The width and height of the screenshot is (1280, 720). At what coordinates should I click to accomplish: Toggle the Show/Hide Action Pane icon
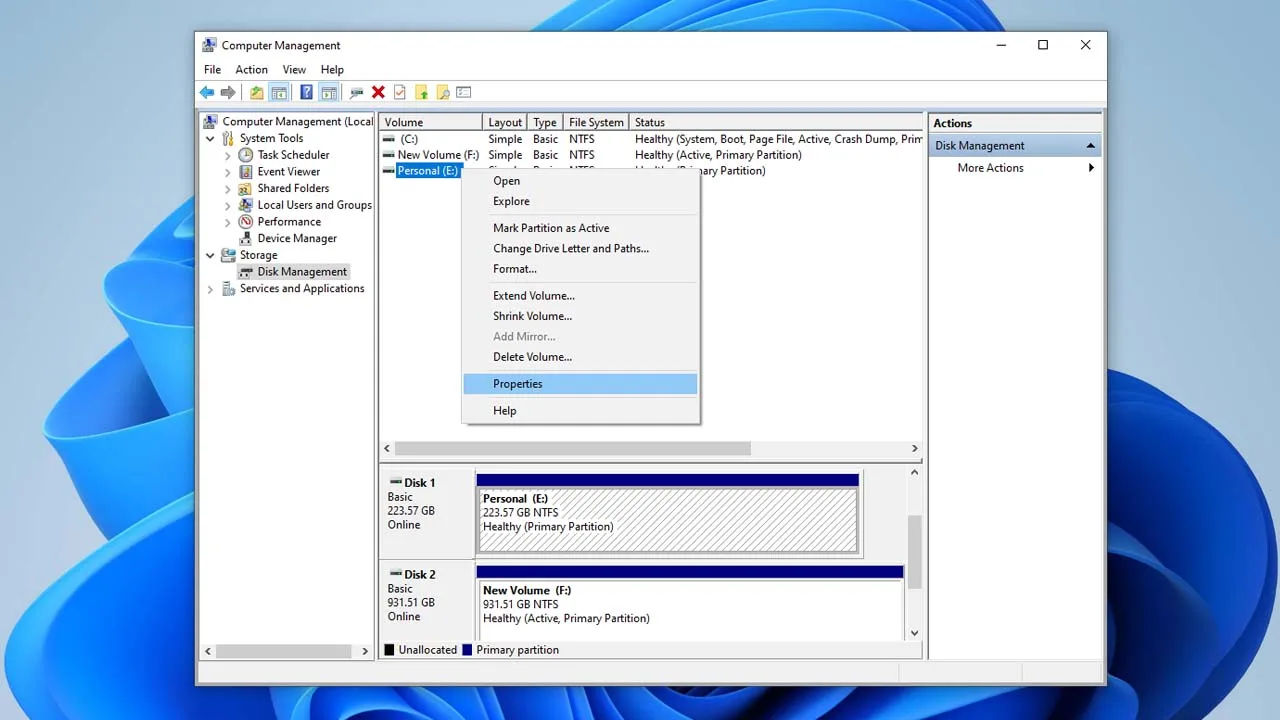pyautogui.click(x=328, y=92)
